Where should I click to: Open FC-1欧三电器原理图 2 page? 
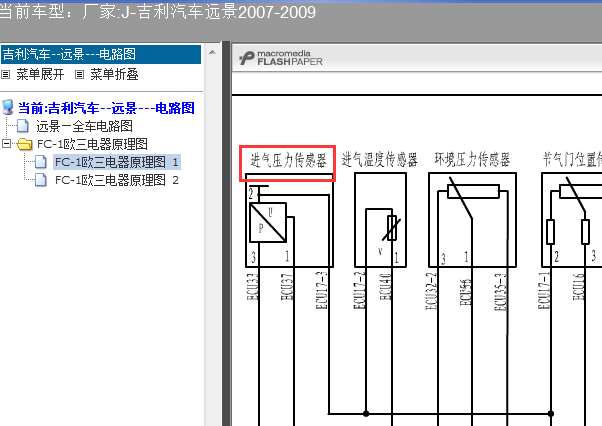pos(117,180)
